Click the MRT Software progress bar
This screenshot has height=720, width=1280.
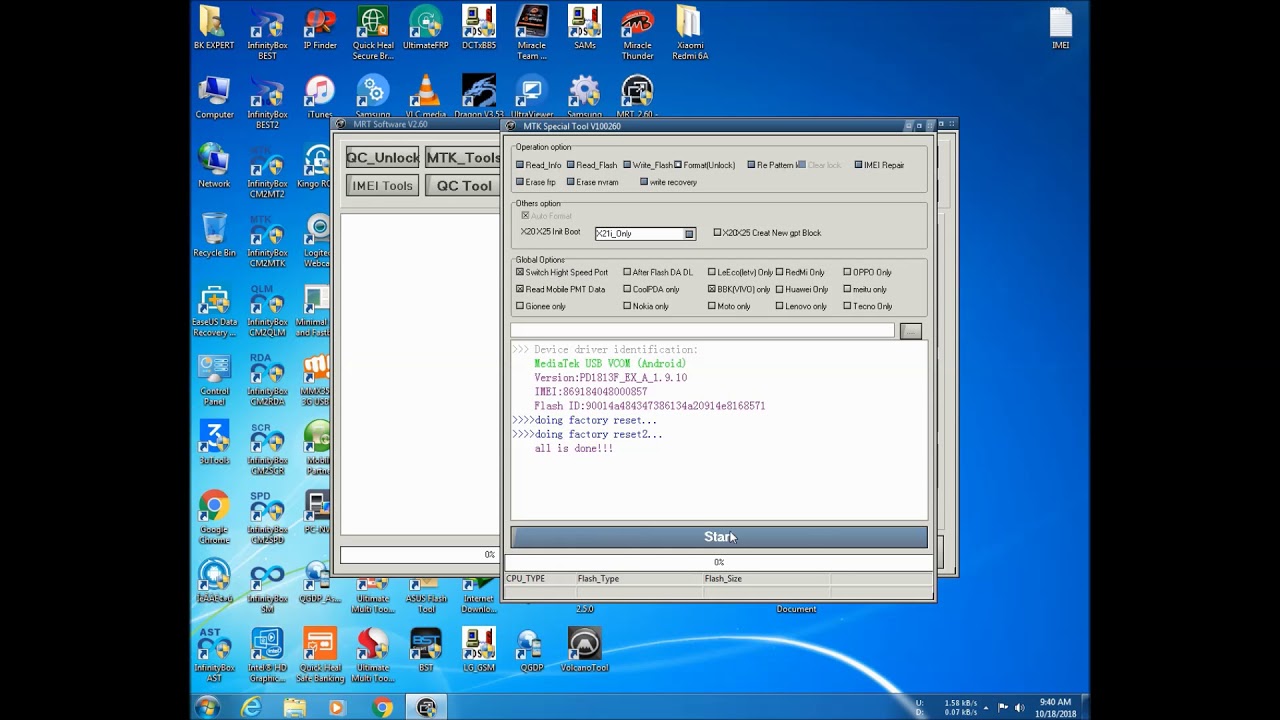pyautogui.click(x=419, y=554)
